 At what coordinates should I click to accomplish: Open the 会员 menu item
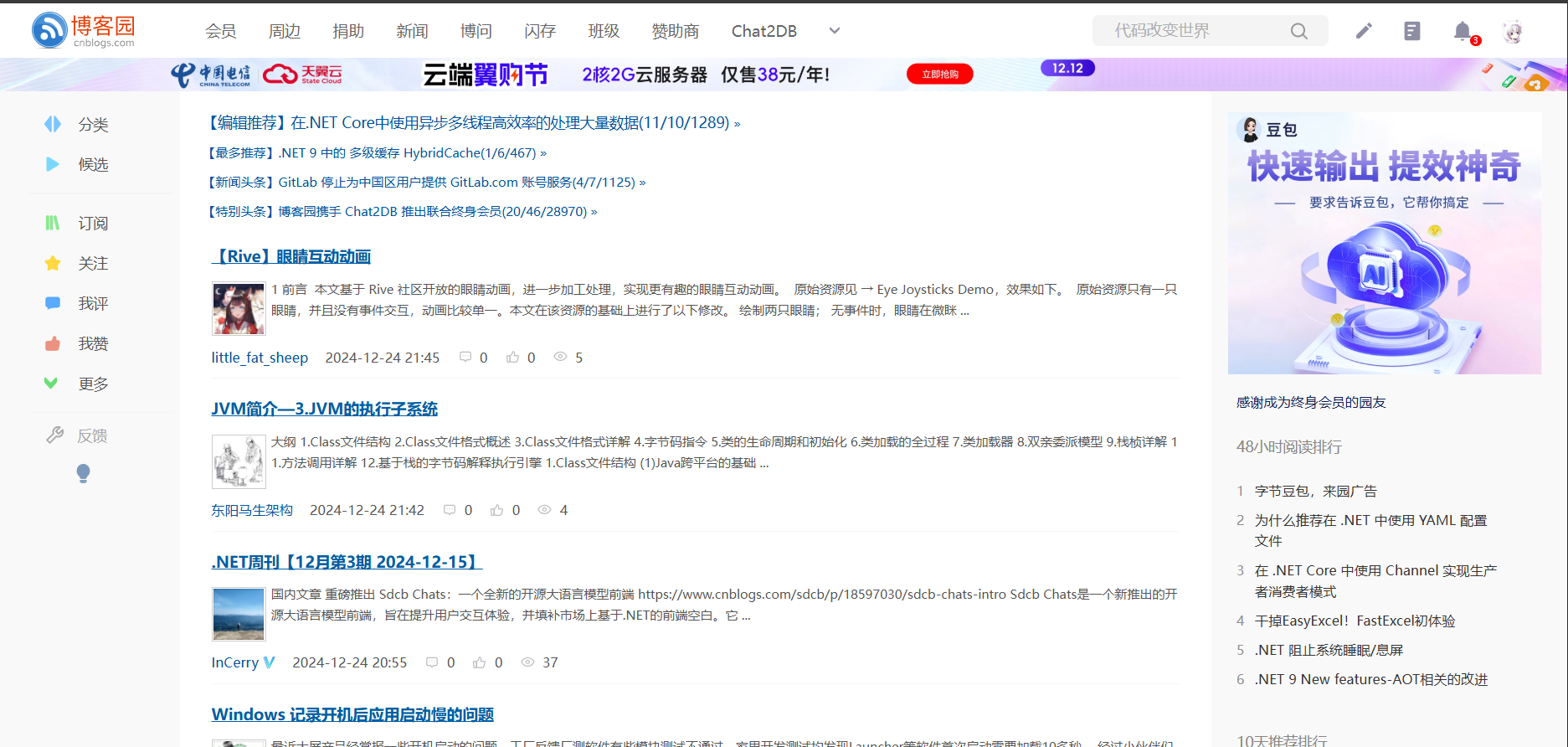(x=220, y=31)
